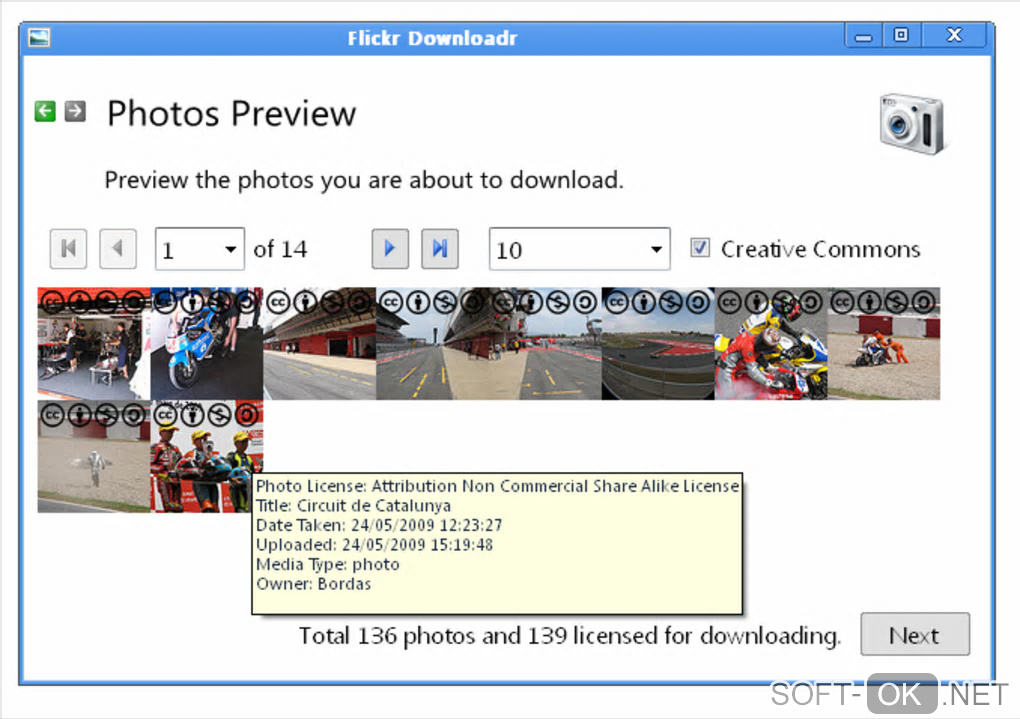Image resolution: width=1020 pixels, height=719 pixels.
Task: Click the gray forward arrow icon
Action: (x=75, y=111)
